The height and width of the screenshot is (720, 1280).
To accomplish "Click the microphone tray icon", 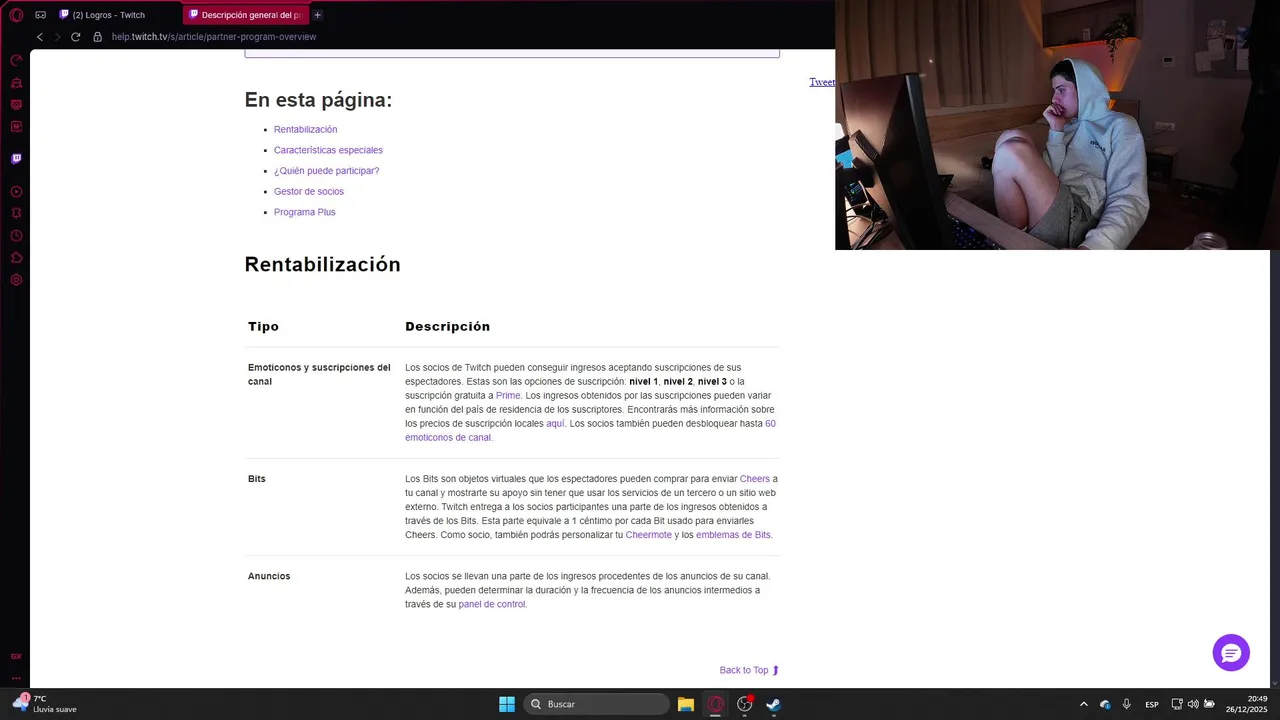I will coord(1127,704).
